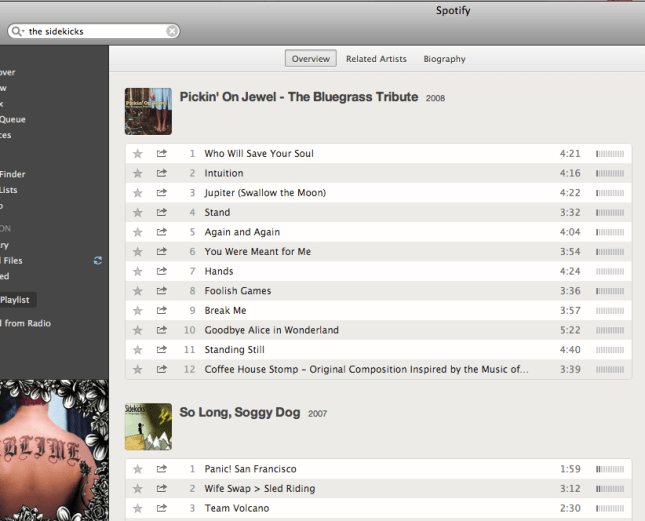Screen dimensions: 645x521
Task: Share the track Foolish Games
Action: [162, 291]
